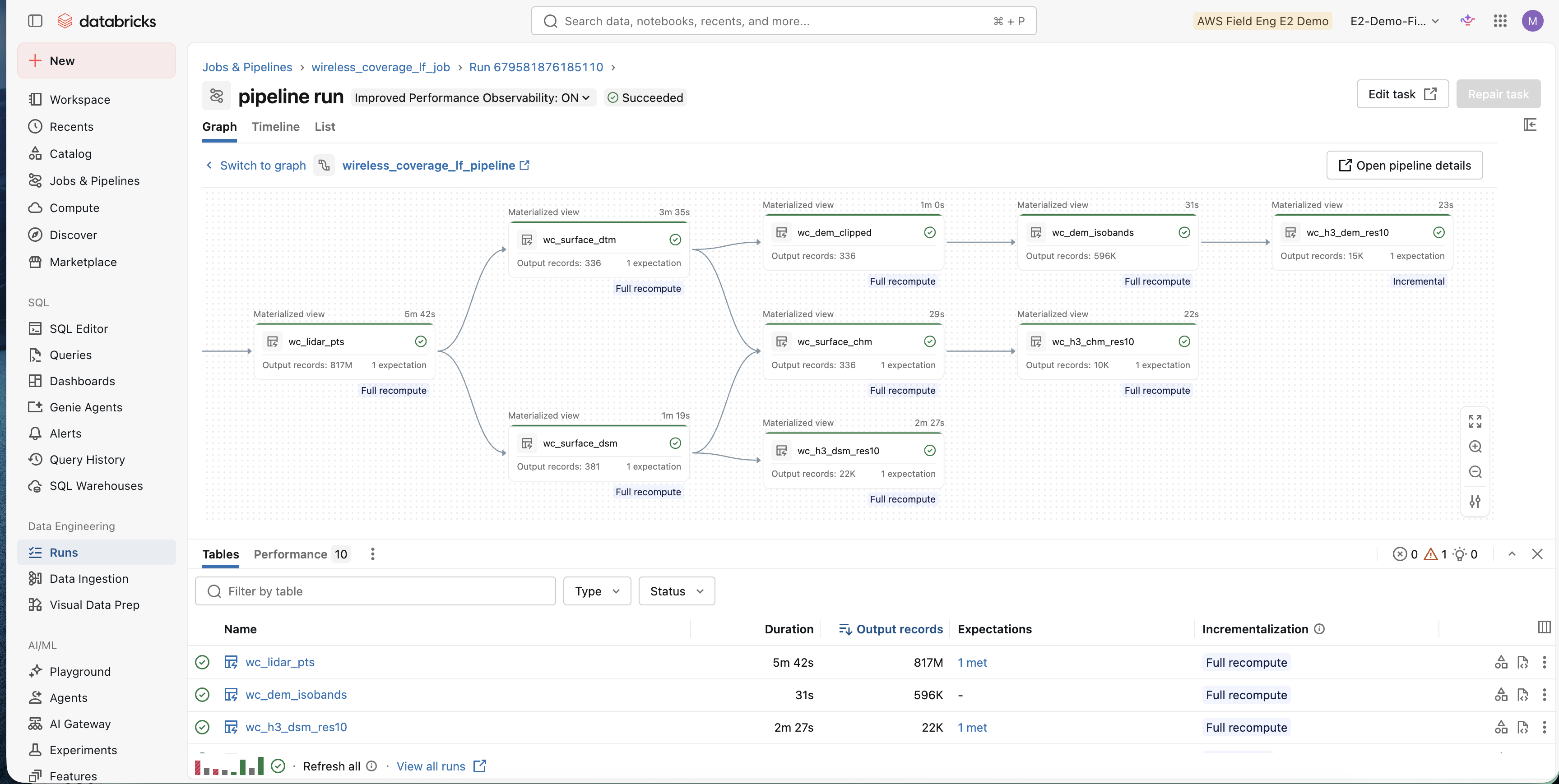Open the kebab menu next to Performance tab
This screenshot has height=784, width=1559.
373,554
